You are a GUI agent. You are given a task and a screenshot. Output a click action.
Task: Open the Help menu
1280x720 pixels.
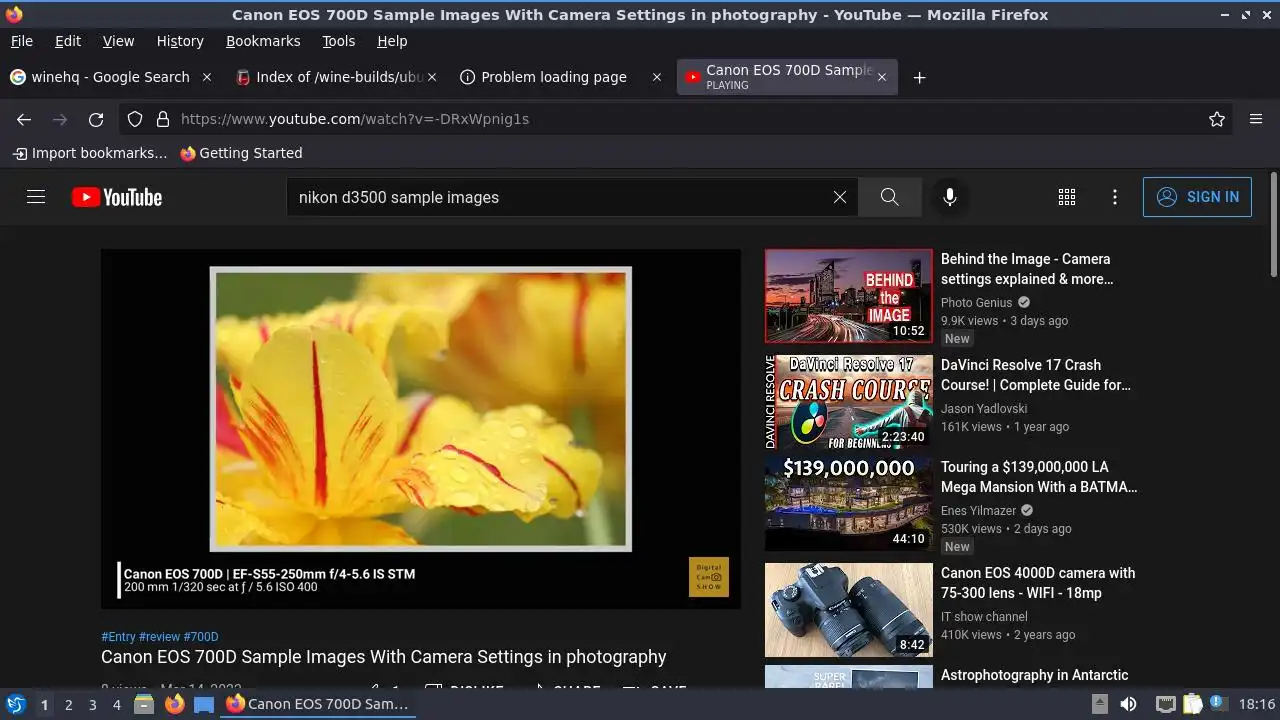(392, 41)
